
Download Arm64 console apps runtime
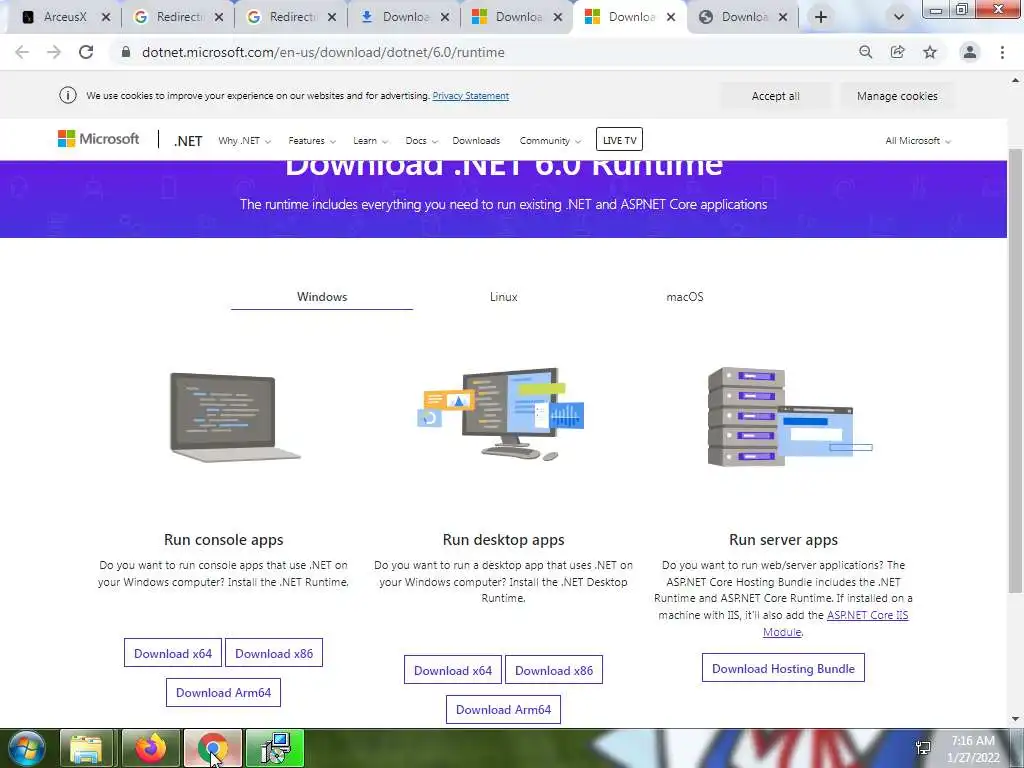pos(223,692)
